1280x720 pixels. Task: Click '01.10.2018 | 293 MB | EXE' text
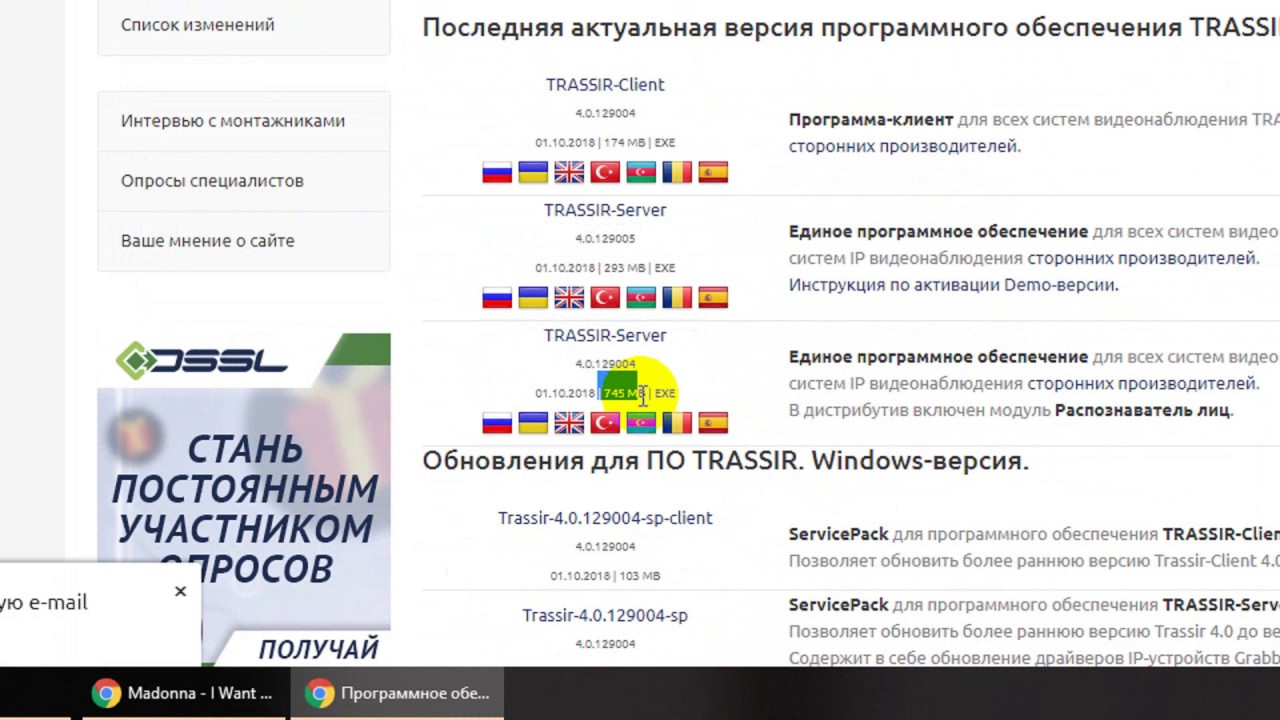click(x=605, y=268)
